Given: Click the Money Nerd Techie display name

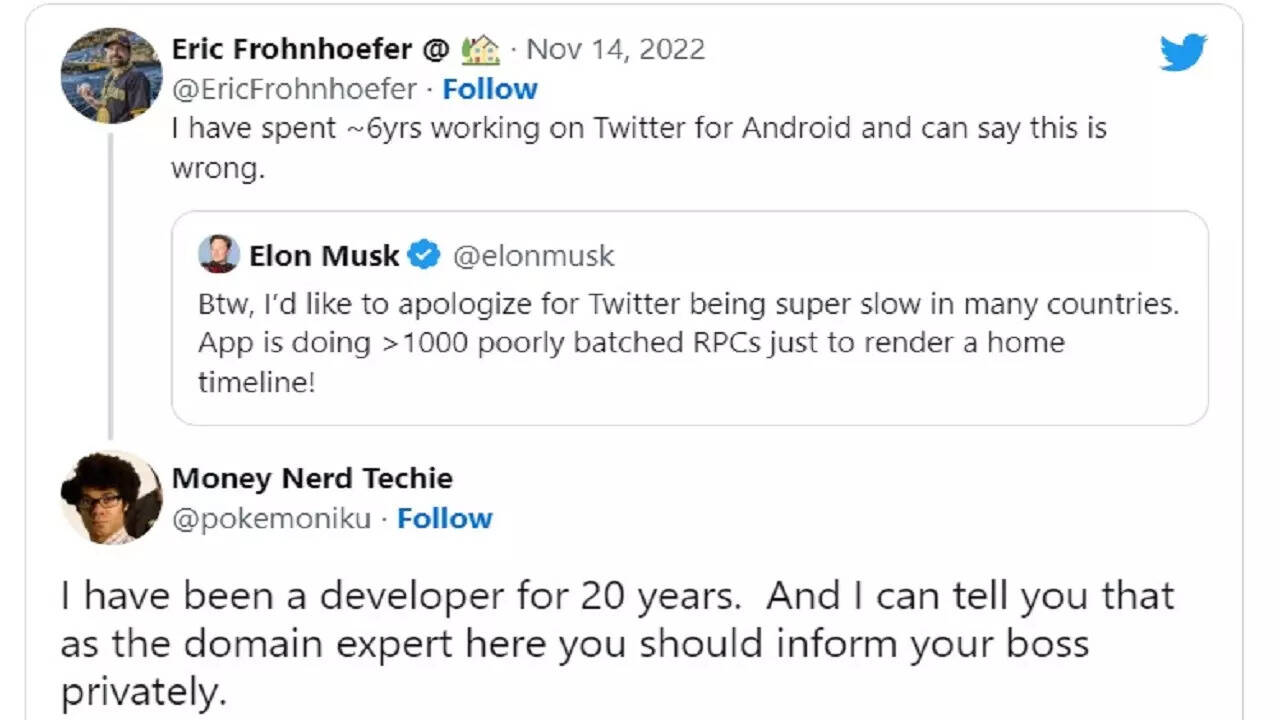Looking at the screenshot, I should (312, 478).
